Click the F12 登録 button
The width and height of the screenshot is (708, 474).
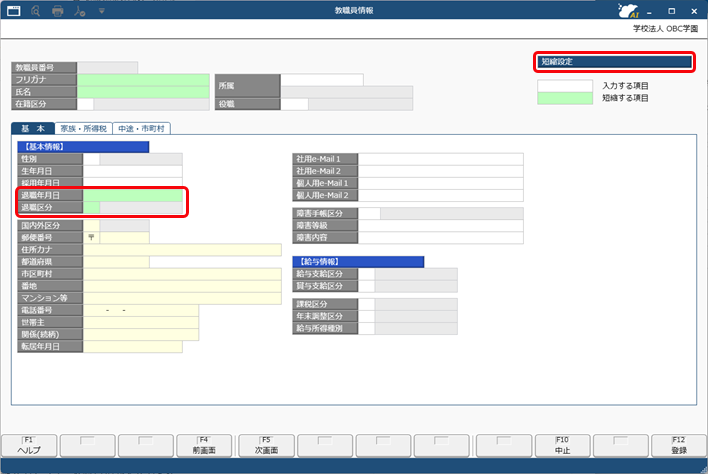[x=678, y=445]
